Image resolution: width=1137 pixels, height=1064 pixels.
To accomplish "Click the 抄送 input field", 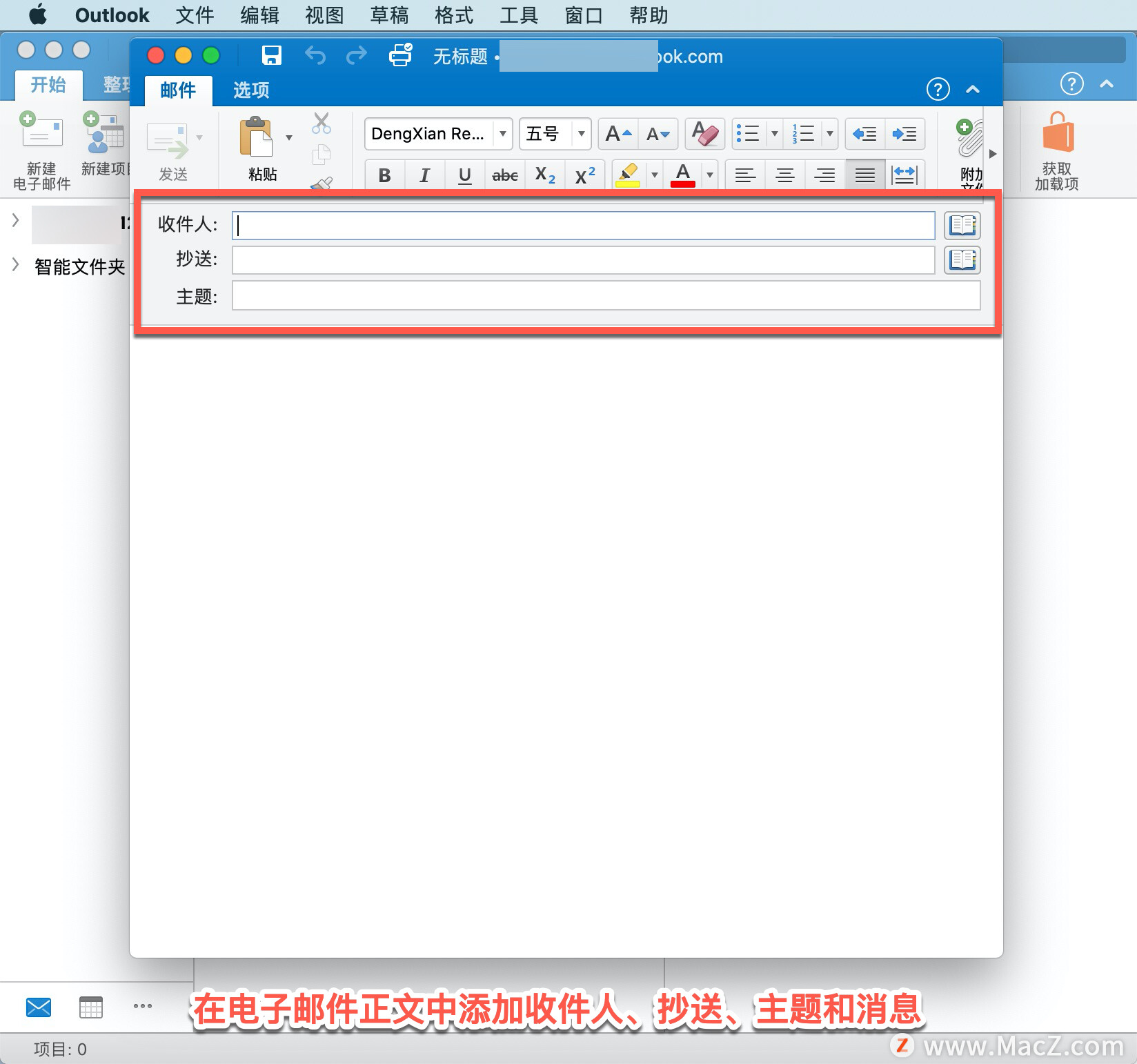I will pos(584,260).
